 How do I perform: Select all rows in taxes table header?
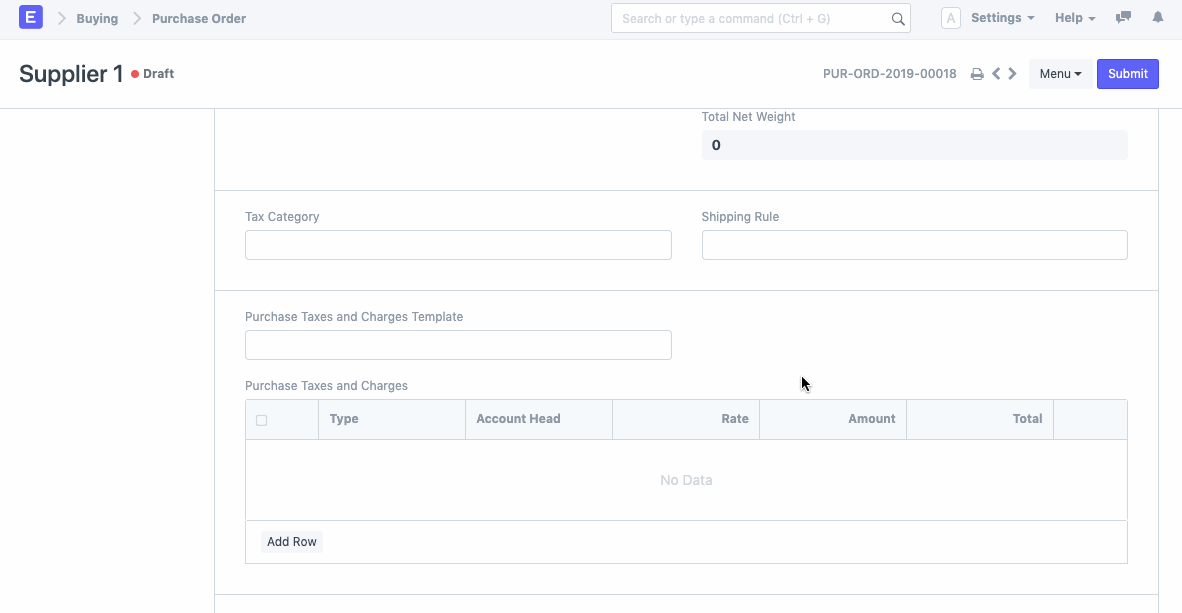[262, 420]
